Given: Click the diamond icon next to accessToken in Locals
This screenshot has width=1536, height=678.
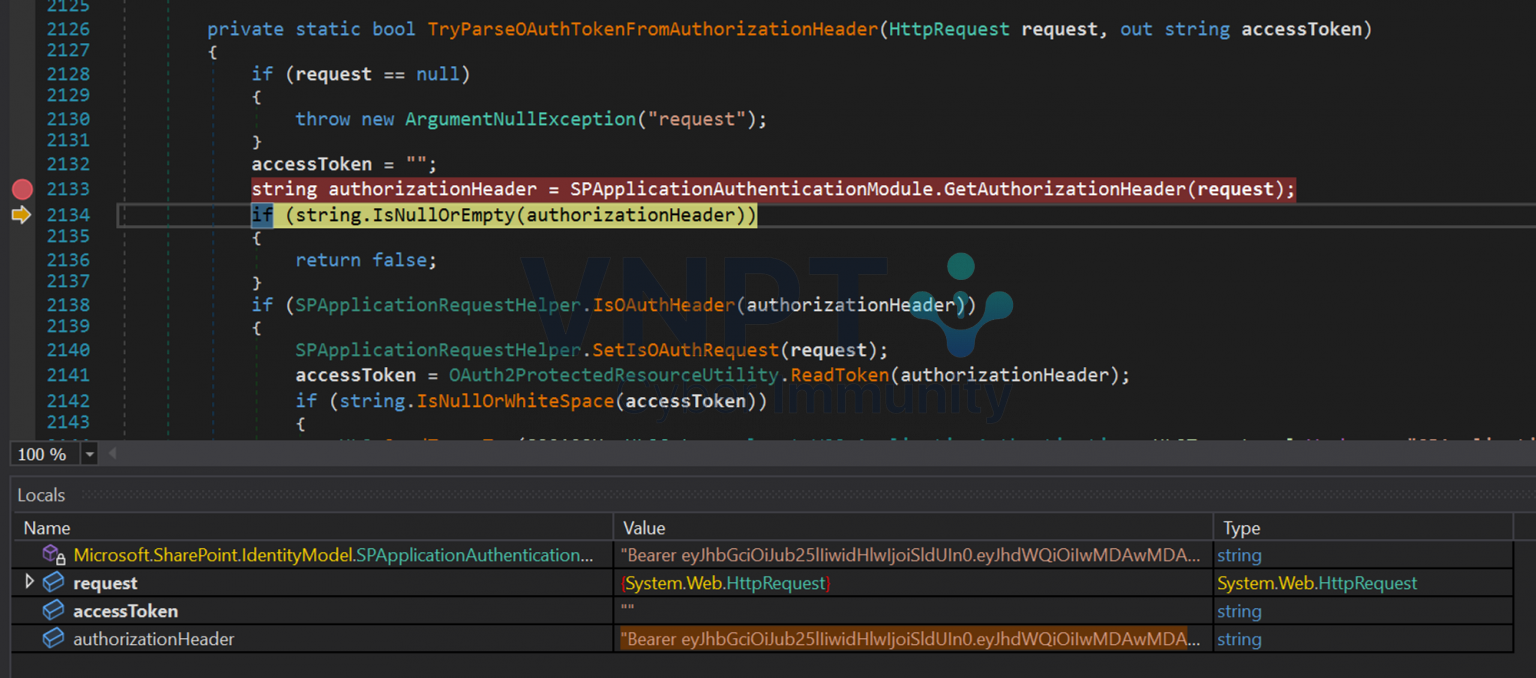Looking at the screenshot, I should point(53,610).
